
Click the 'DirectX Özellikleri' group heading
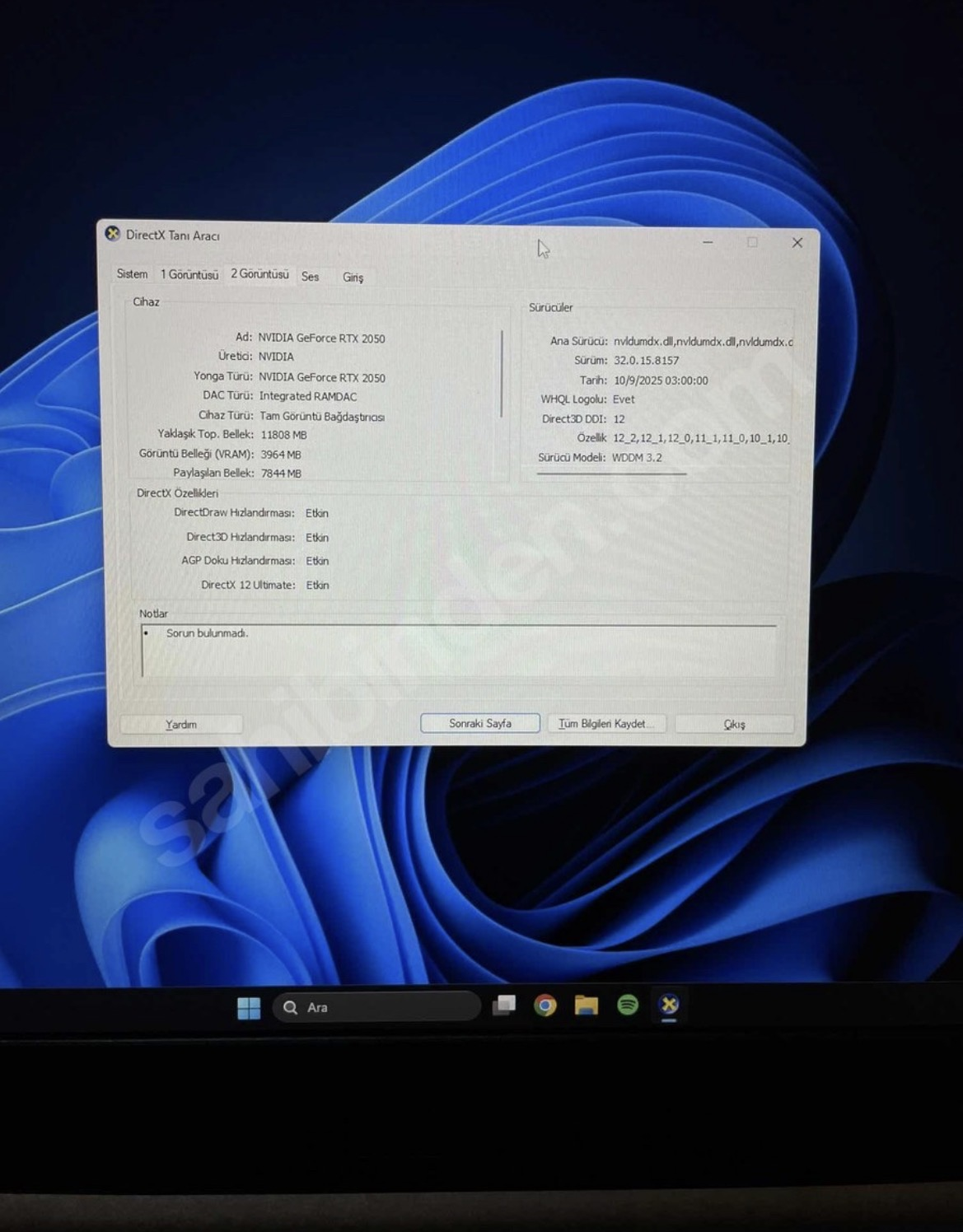click(177, 493)
